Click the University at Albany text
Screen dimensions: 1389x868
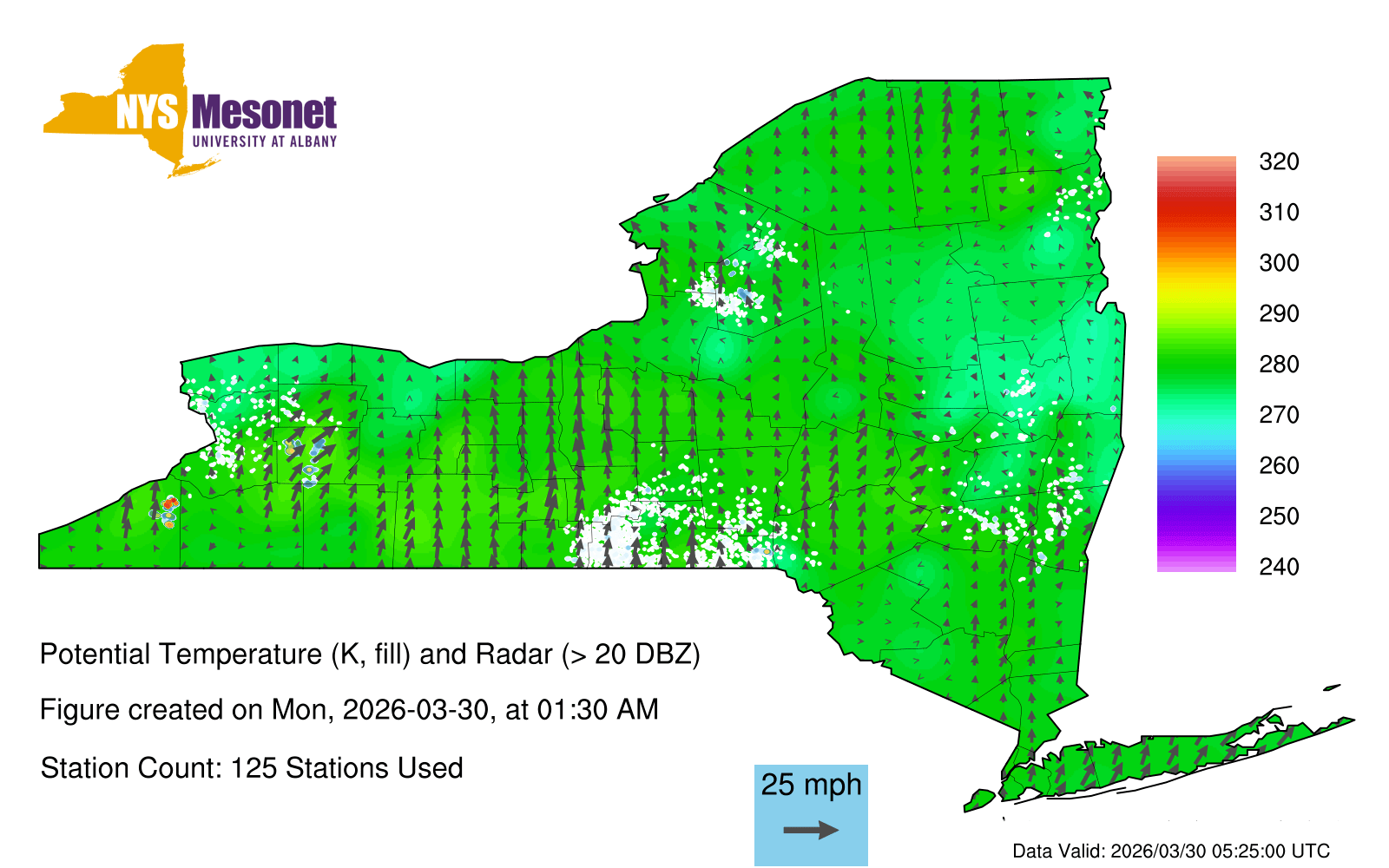point(264,141)
